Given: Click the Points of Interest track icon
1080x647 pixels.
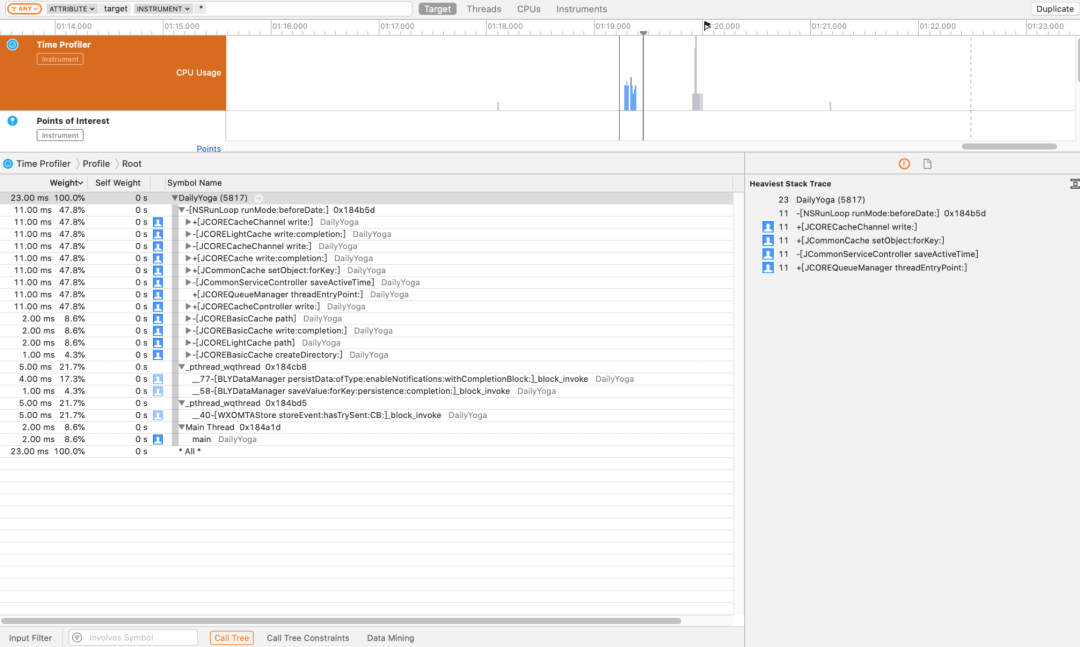Looking at the screenshot, I should (12, 121).
